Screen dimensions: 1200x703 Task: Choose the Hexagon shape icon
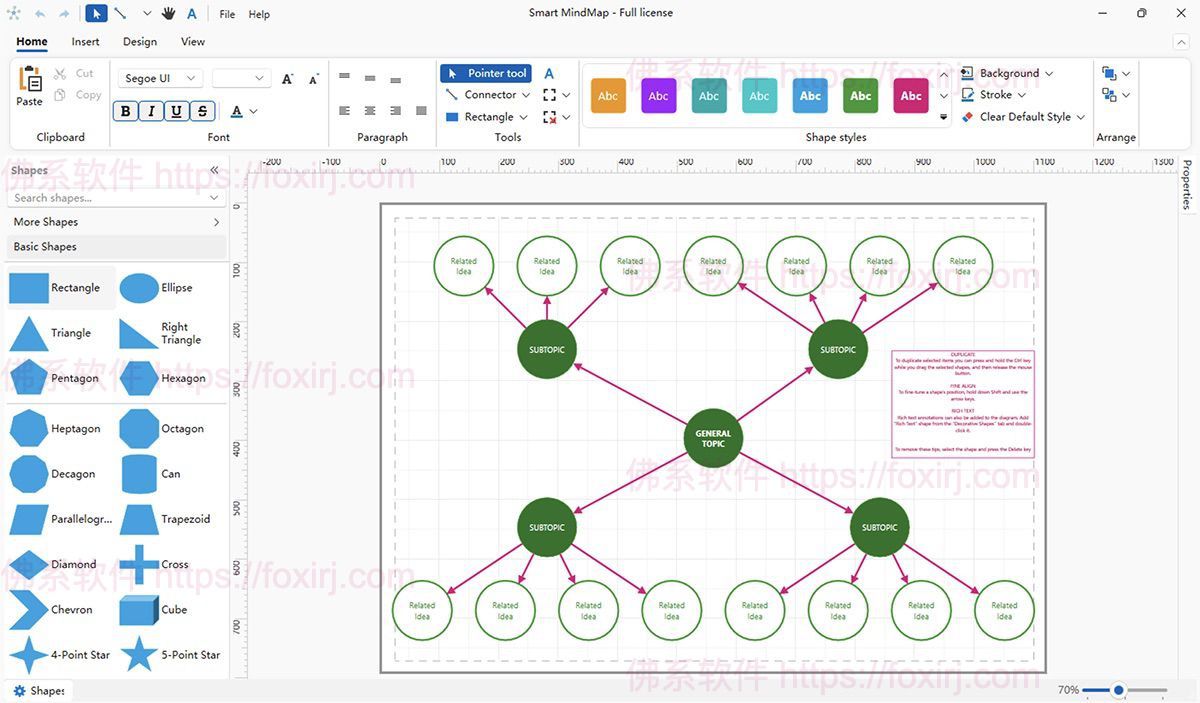[x=139, y=379]
